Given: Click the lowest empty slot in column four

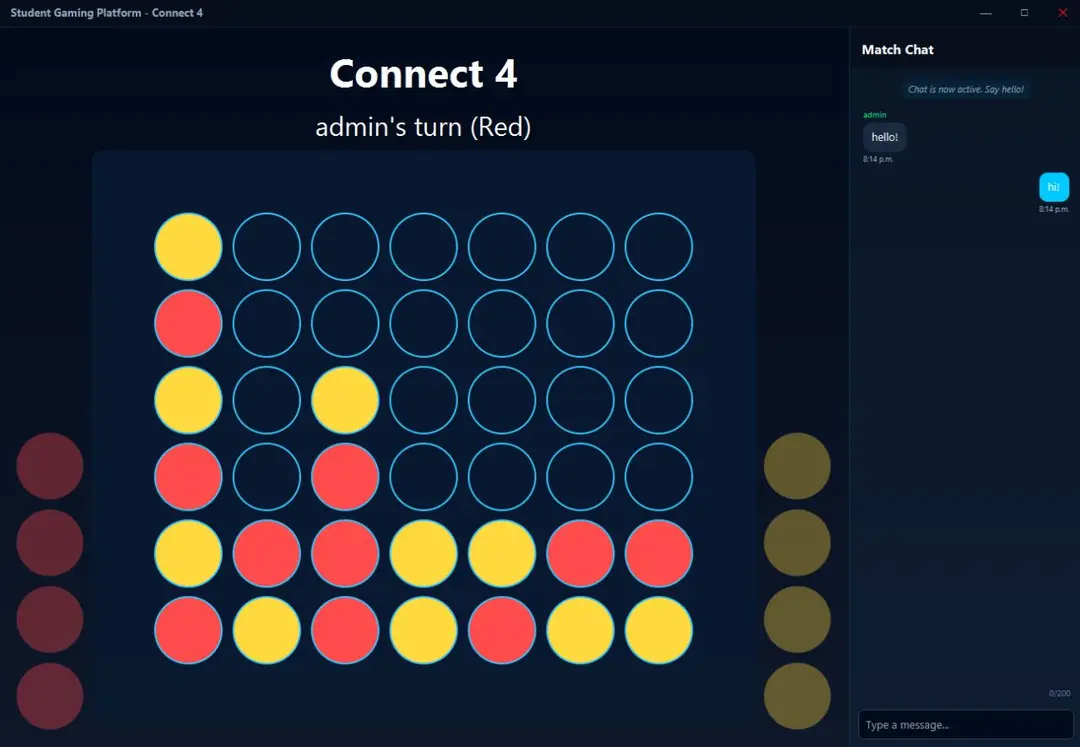Looking at the screenshot, I should pos(424,476).
